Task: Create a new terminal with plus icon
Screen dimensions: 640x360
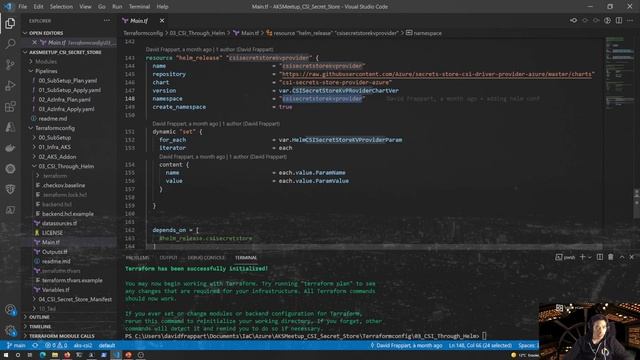Action: 582,257
